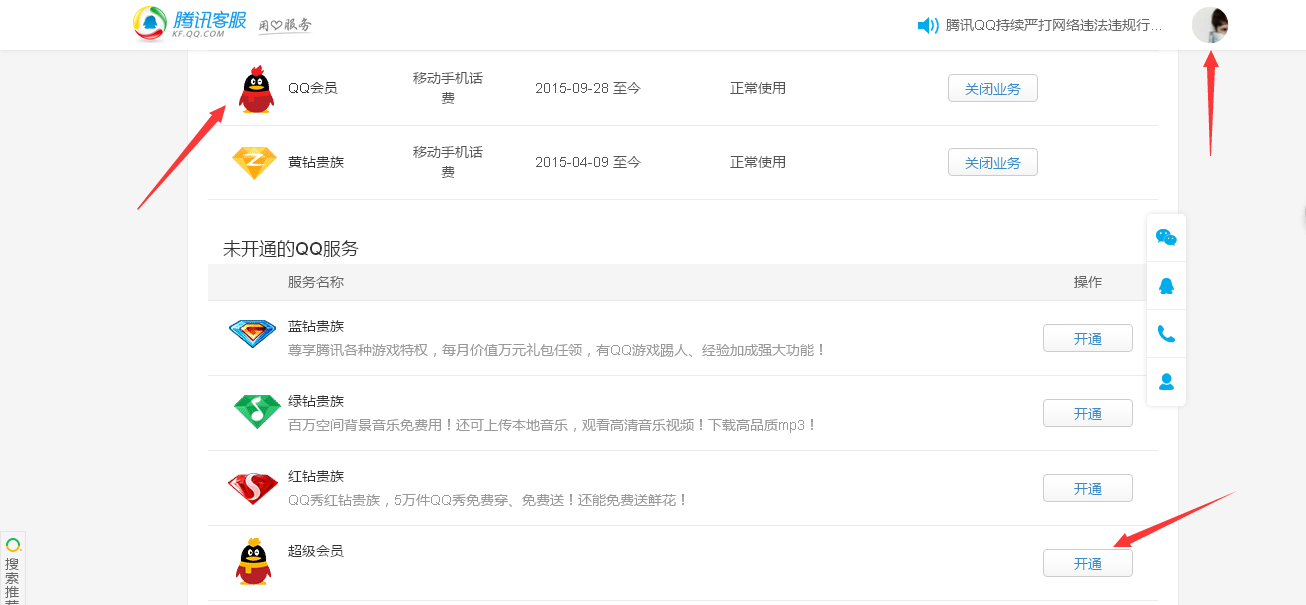The width and height of the screenshot is (1306, 605).
Task: Activate 超级会员 with the 开通 button
Action: [1088, 563]
